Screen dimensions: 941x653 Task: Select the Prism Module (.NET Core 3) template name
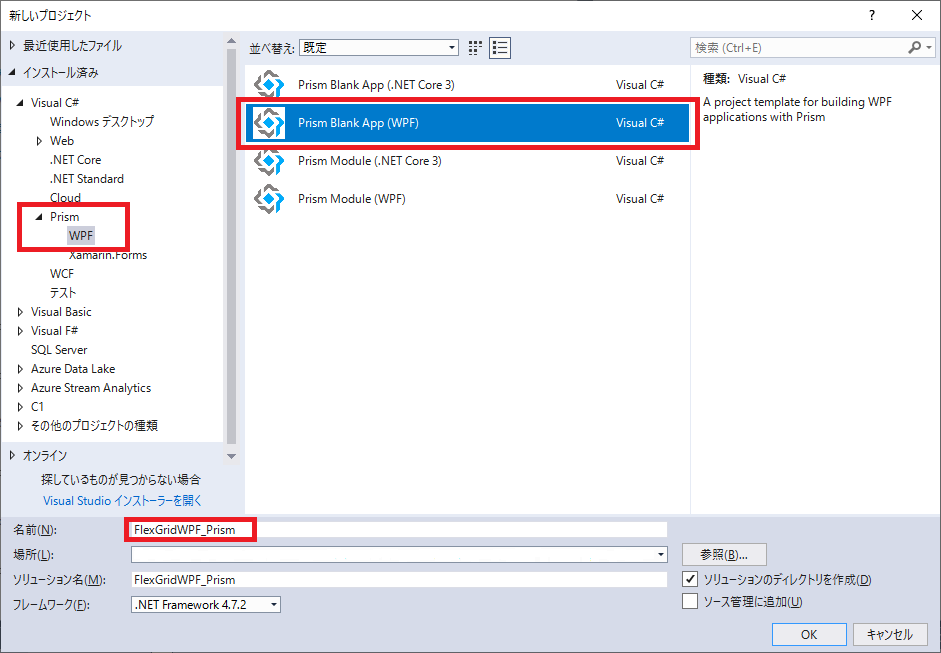pos(370,161)
